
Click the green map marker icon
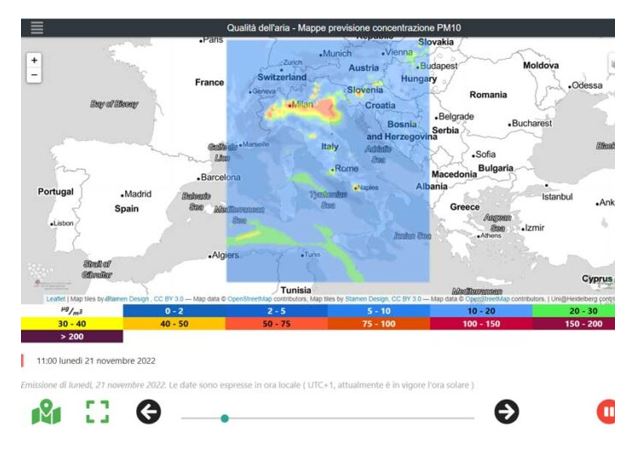coord(46,412)
